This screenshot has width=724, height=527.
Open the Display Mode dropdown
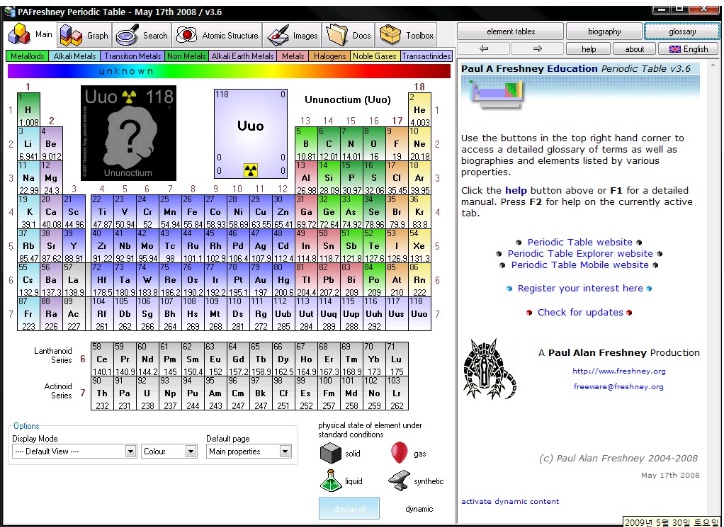[x=74, y=451]
